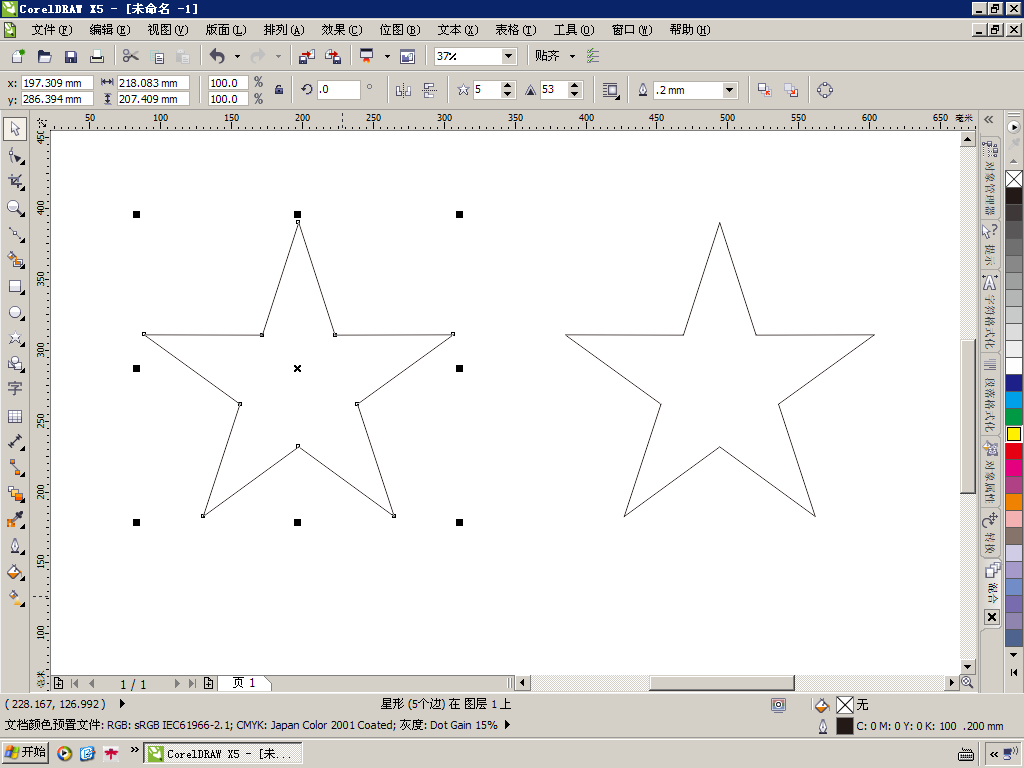
Task: Expand the undo history arrow
Action: click(x=237, y=56)
